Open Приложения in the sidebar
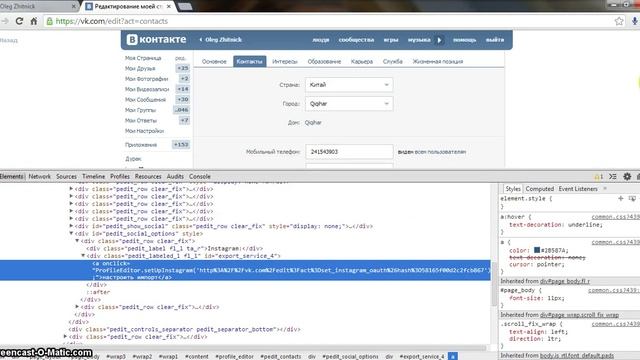Image resolution: width=640 pixels, height=360 pixels. 141,145
